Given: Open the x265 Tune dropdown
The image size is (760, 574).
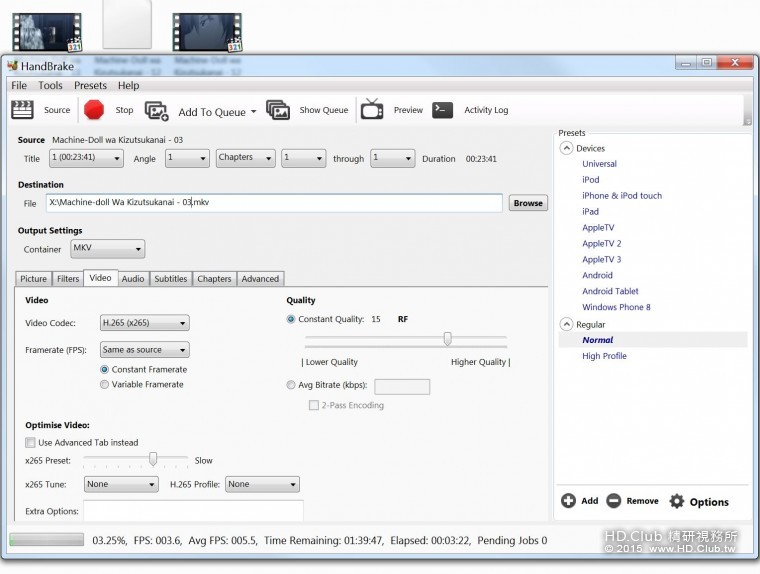Looking at the screenshot, I should [x=121, y=484].
